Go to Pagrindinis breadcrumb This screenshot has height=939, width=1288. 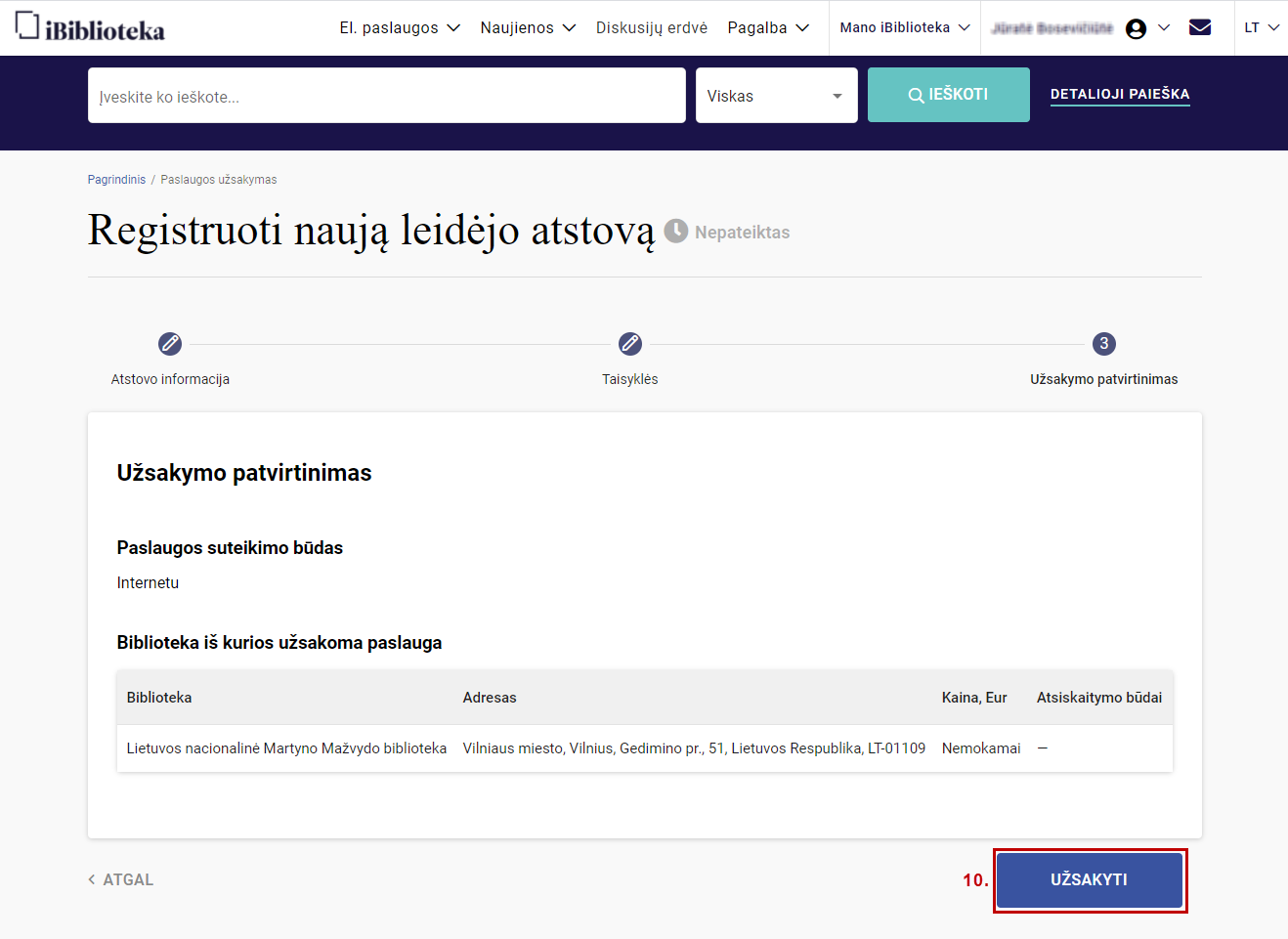pos(116,180)
